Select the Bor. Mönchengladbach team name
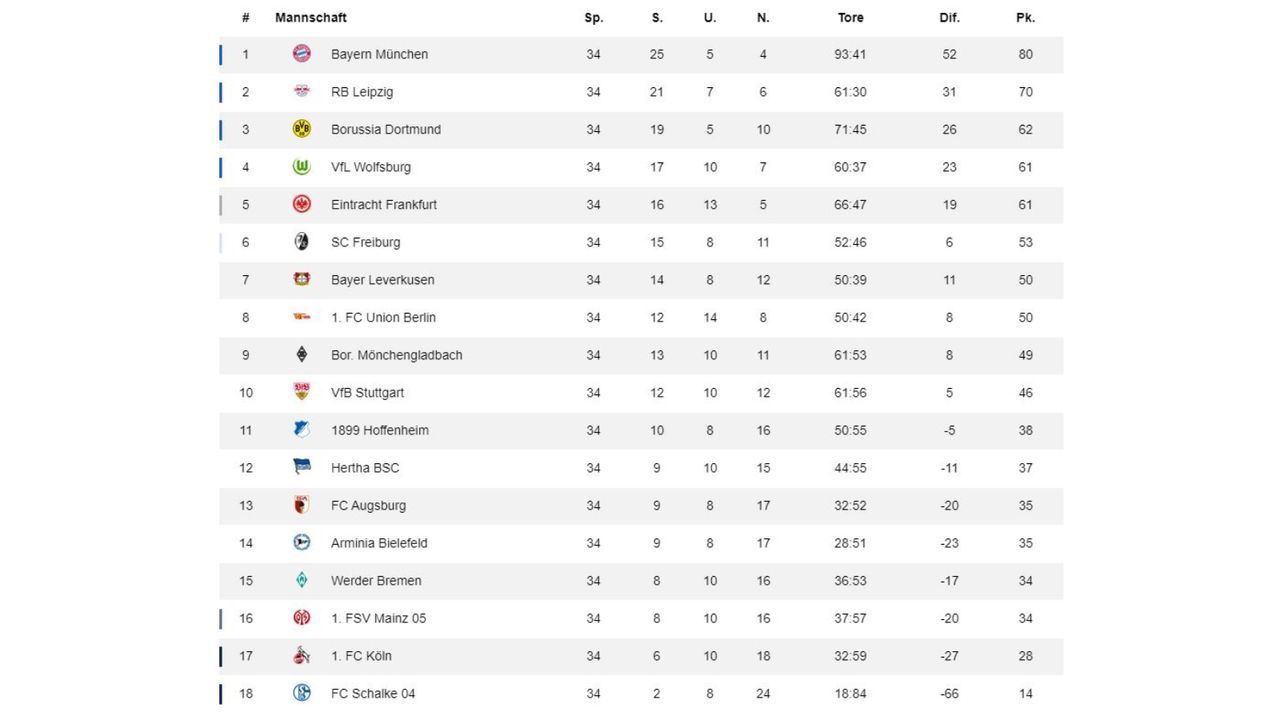The height and width of the screenshot is (720, 1280). tap(396, 355)
